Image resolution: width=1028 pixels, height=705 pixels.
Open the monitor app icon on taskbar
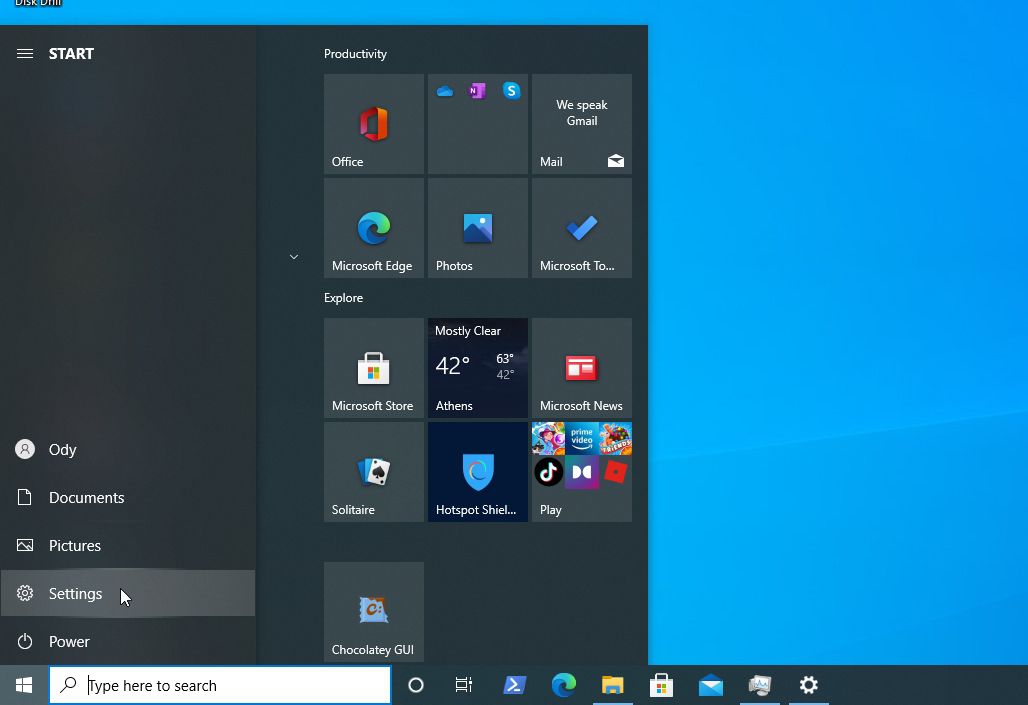pos(760,685)
